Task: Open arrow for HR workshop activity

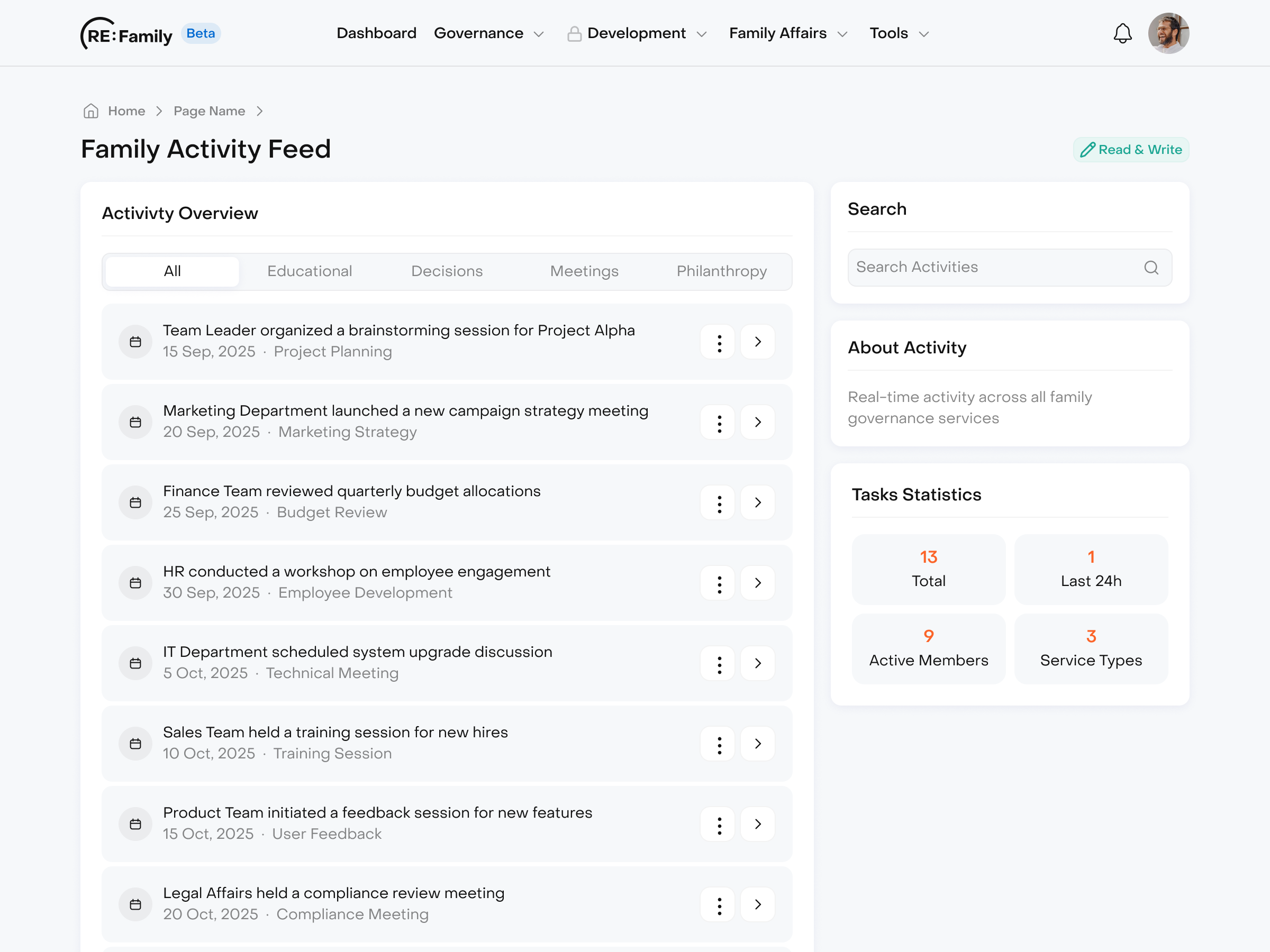Action: point(758,583)
